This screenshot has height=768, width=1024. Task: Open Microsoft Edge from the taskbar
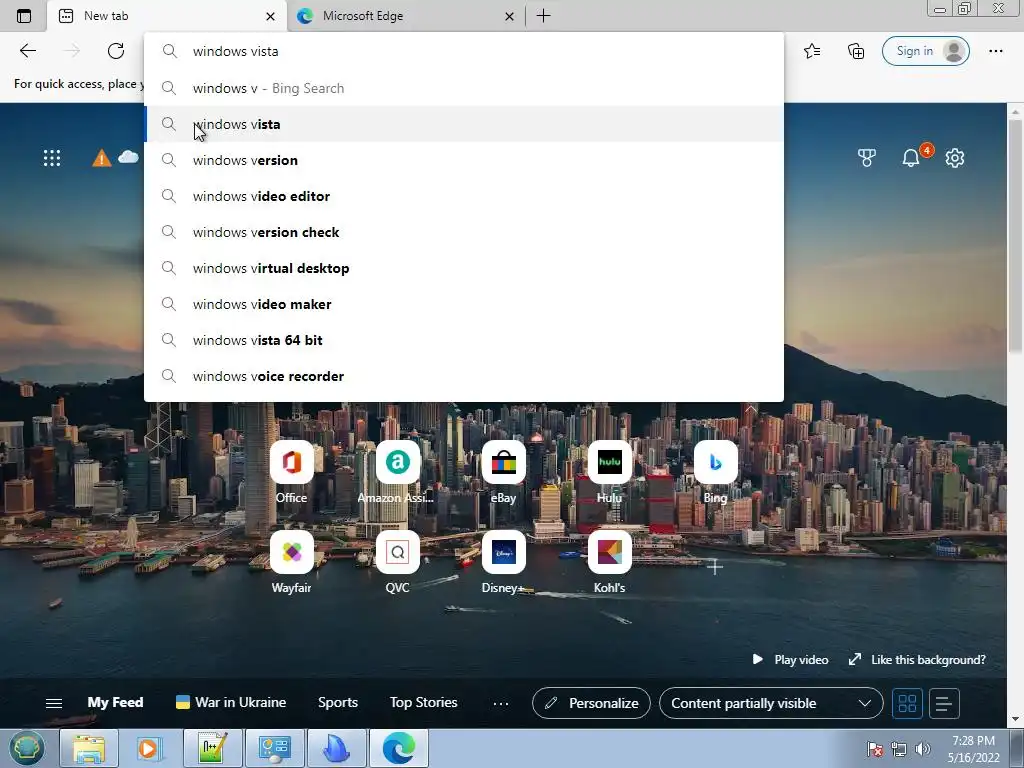(399, 748)
